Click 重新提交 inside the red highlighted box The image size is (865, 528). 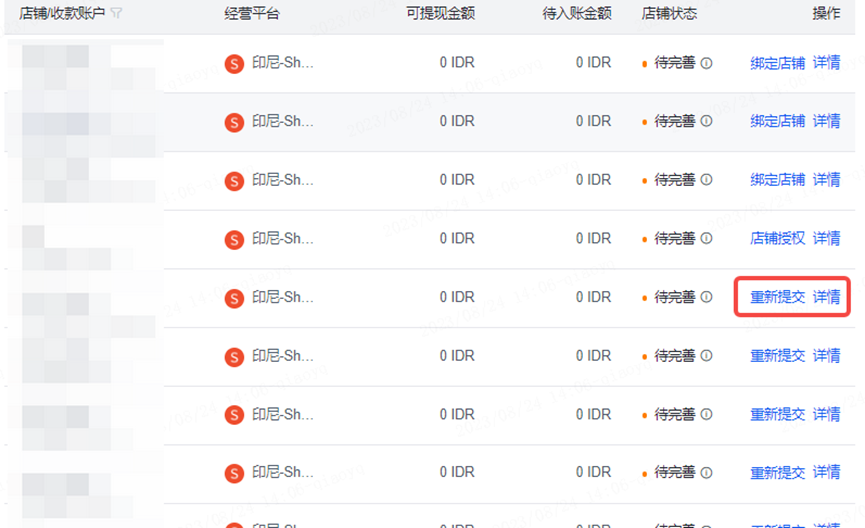click(777, 297)
